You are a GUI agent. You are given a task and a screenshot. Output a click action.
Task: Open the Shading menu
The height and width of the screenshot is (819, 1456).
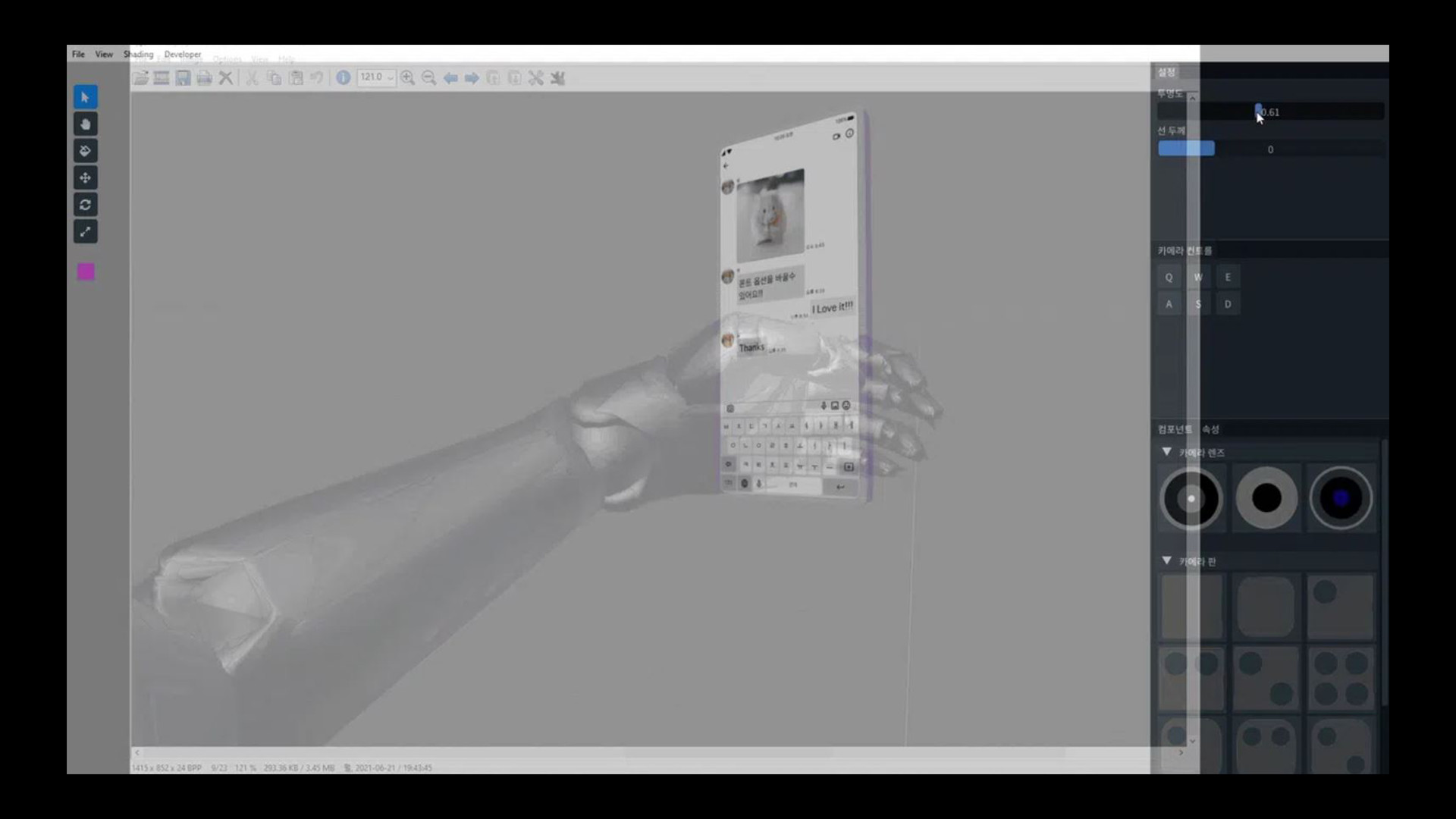(138, 54)
